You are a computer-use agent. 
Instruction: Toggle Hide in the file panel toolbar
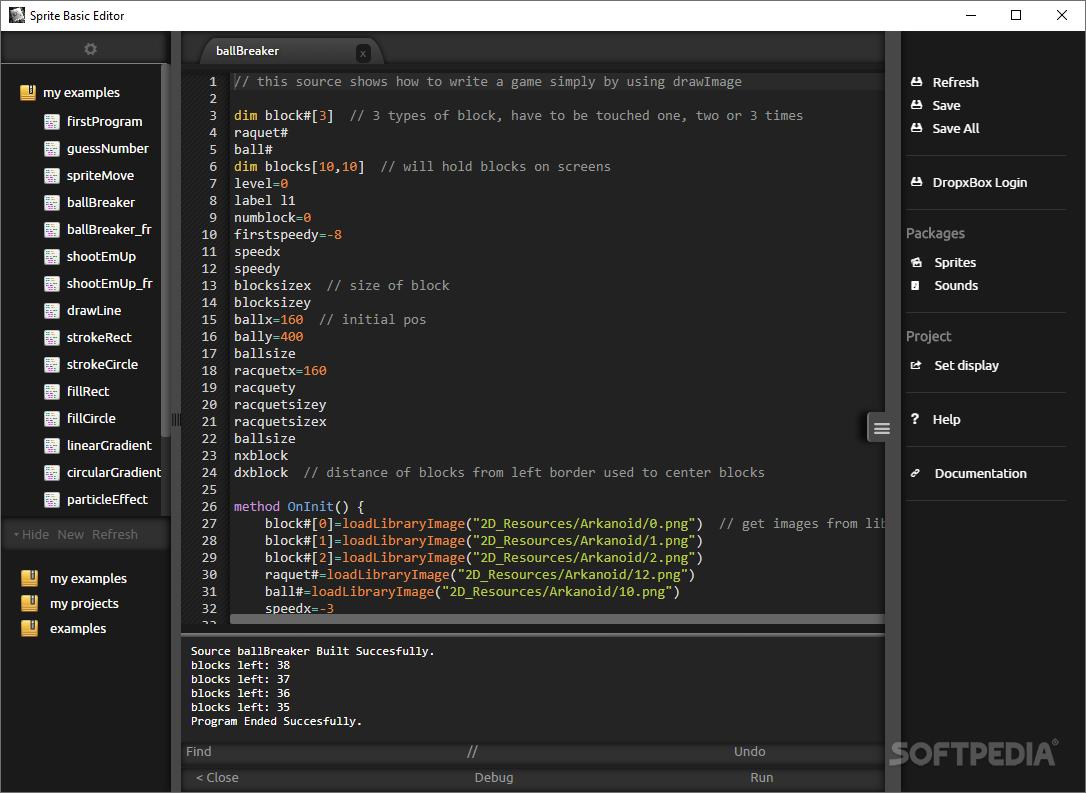[32, 535]
